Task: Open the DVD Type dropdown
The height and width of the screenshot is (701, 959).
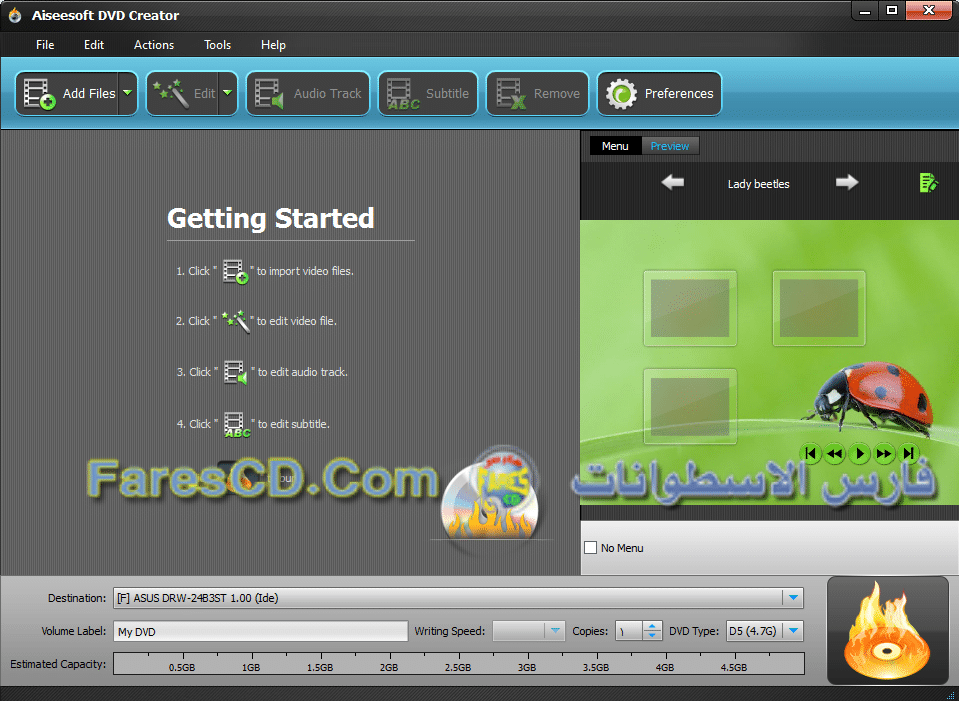Action: [793, 631]
